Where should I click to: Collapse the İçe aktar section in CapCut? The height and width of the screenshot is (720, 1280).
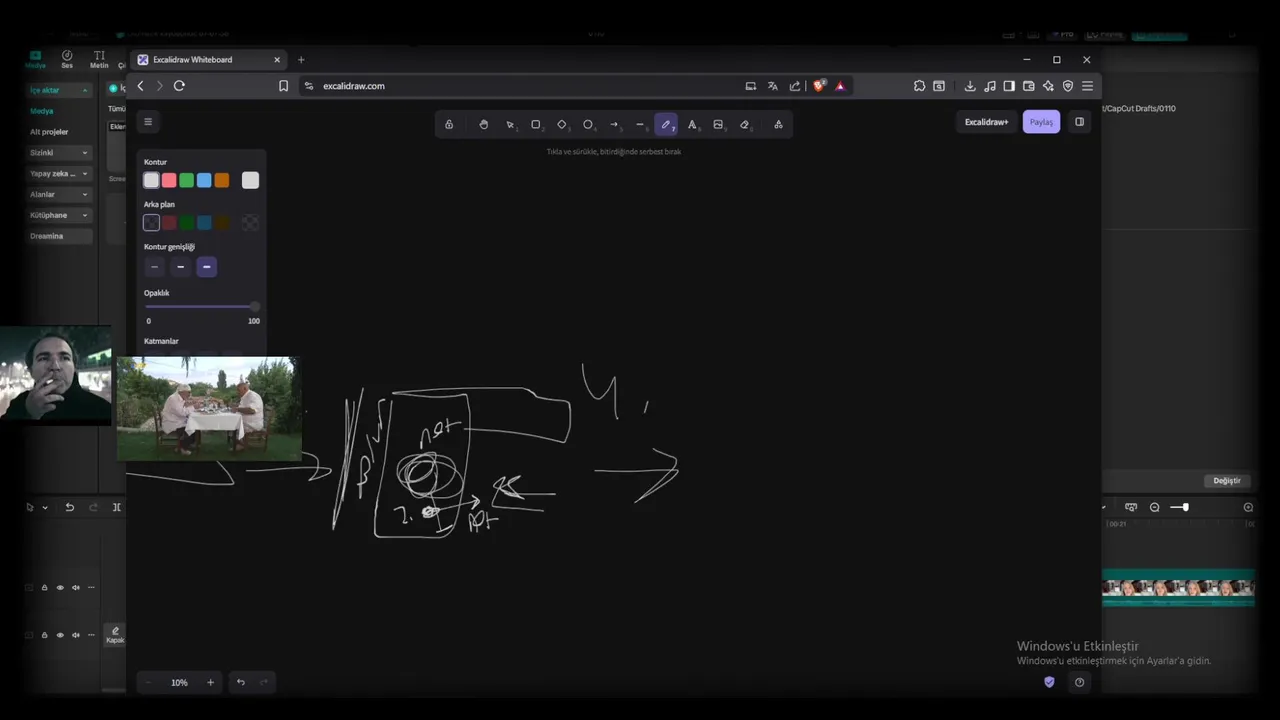tap(60, 90)
